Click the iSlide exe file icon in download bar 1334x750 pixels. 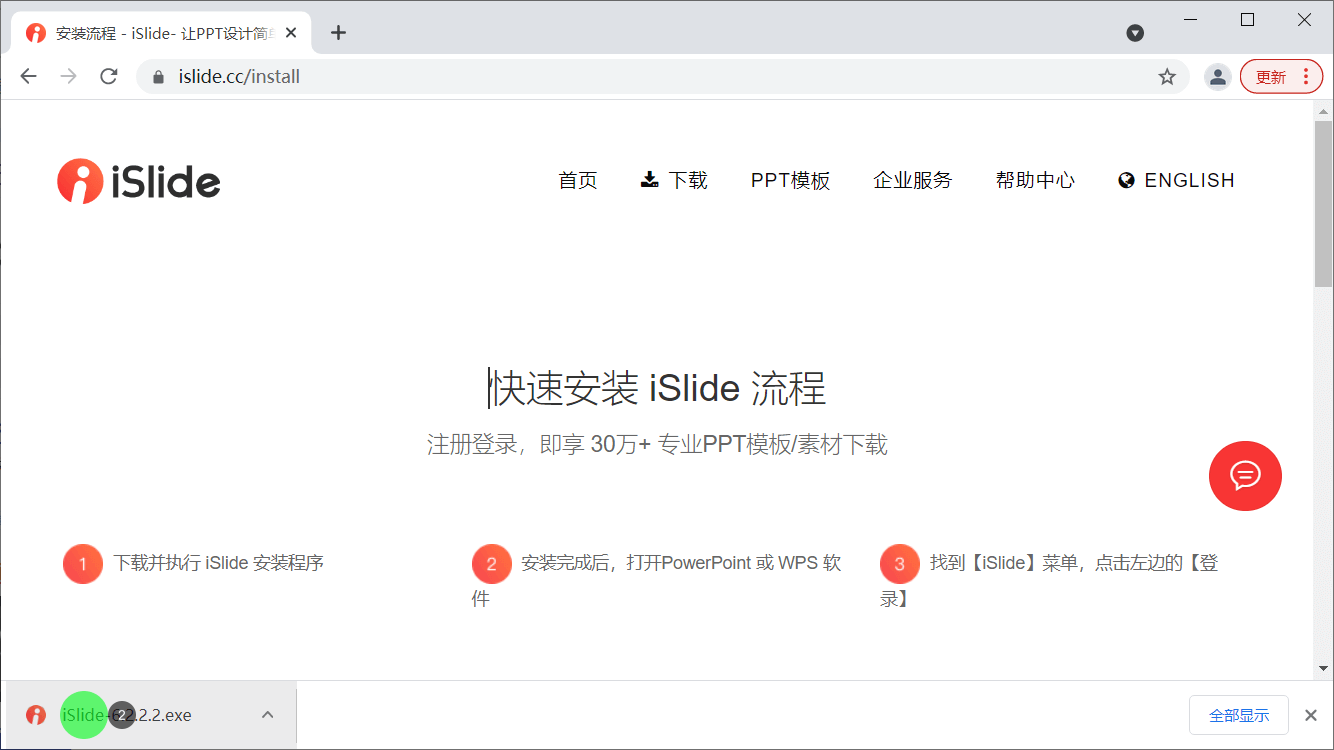pos(36,715)
